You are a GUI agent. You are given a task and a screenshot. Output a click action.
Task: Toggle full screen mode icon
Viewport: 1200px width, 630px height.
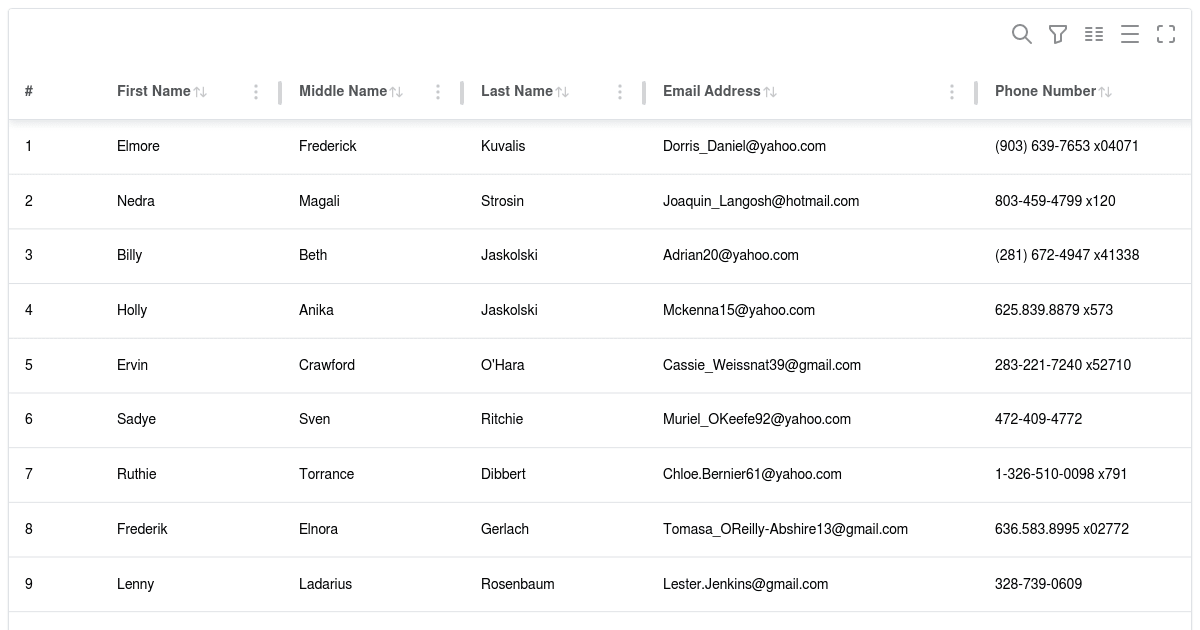tap(1166, 34)
